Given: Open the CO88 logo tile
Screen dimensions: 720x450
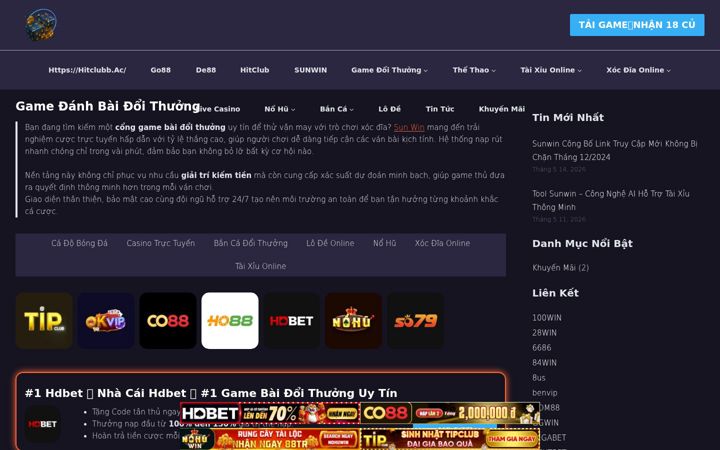Looking at the screenshot, I should (x=168, y=321).
